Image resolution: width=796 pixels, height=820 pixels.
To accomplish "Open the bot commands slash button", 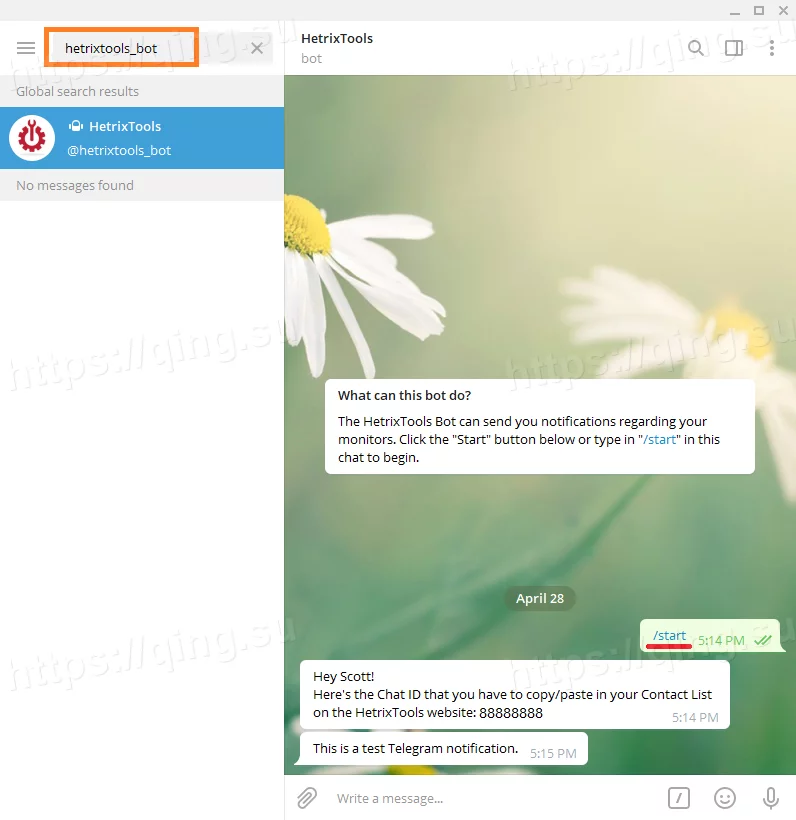I will click(679, 798).
